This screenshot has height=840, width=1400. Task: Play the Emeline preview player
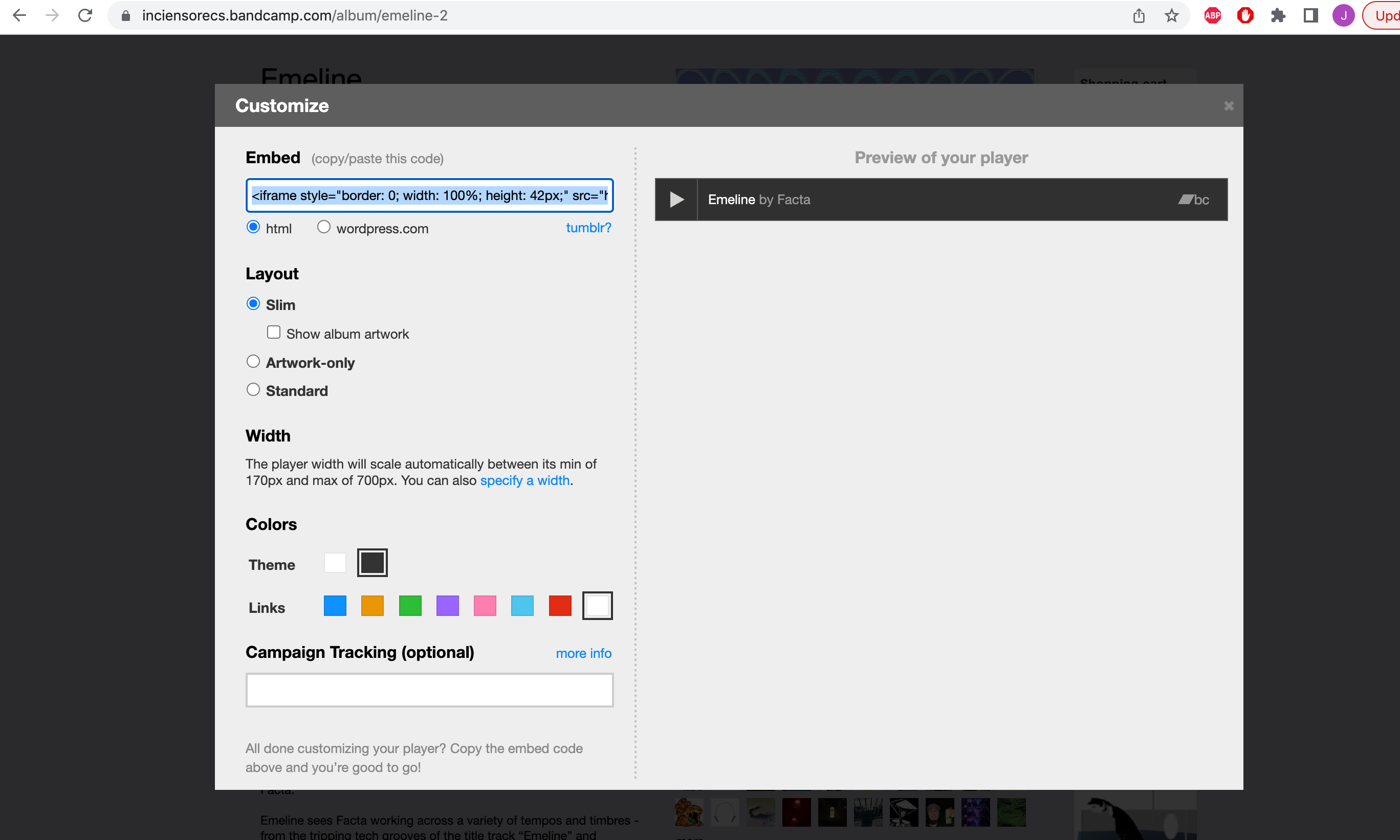tap(676, 199)
